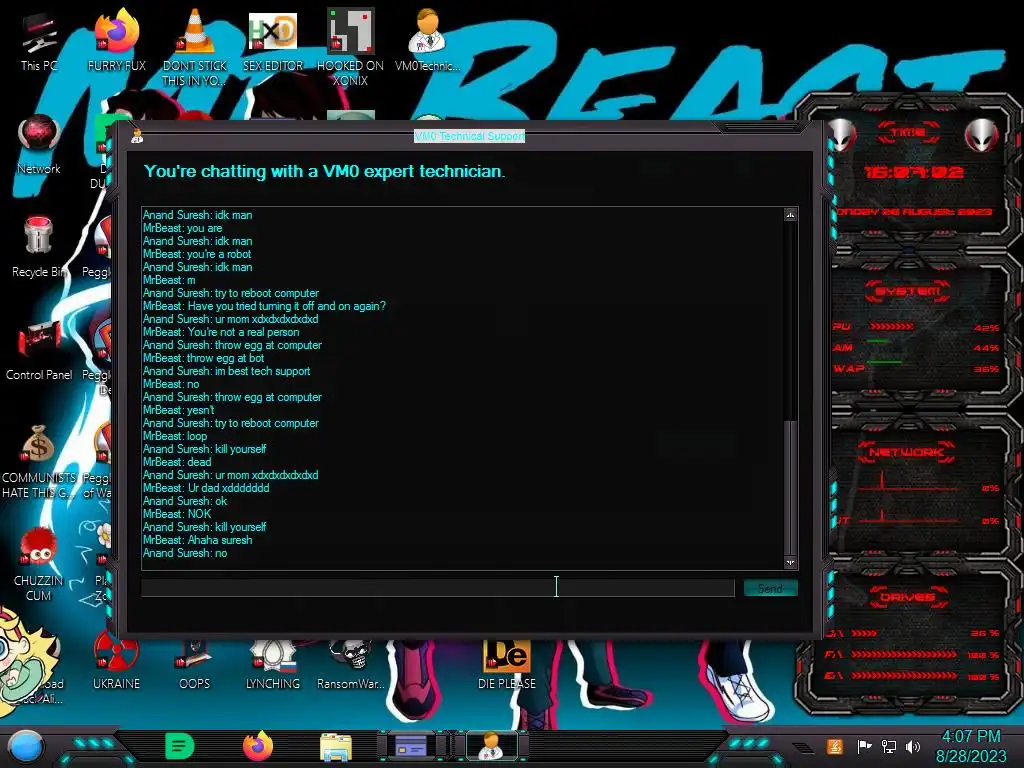Open the LYNCHING desktop shortcut
This screenshot has width=1024, height=768.
pyautogui.click(x=272, y=662)
